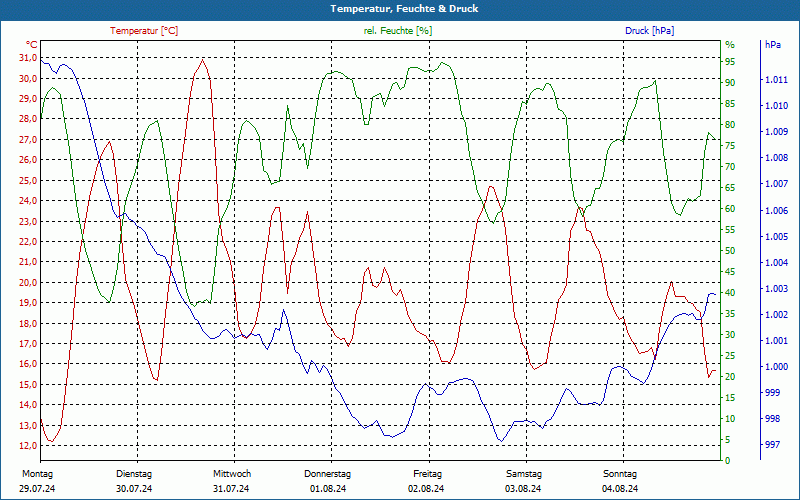The height and width of the screenshot is (500, 800).
Task: Click '30,0' on the temperature axis
Action: (29, 78)
